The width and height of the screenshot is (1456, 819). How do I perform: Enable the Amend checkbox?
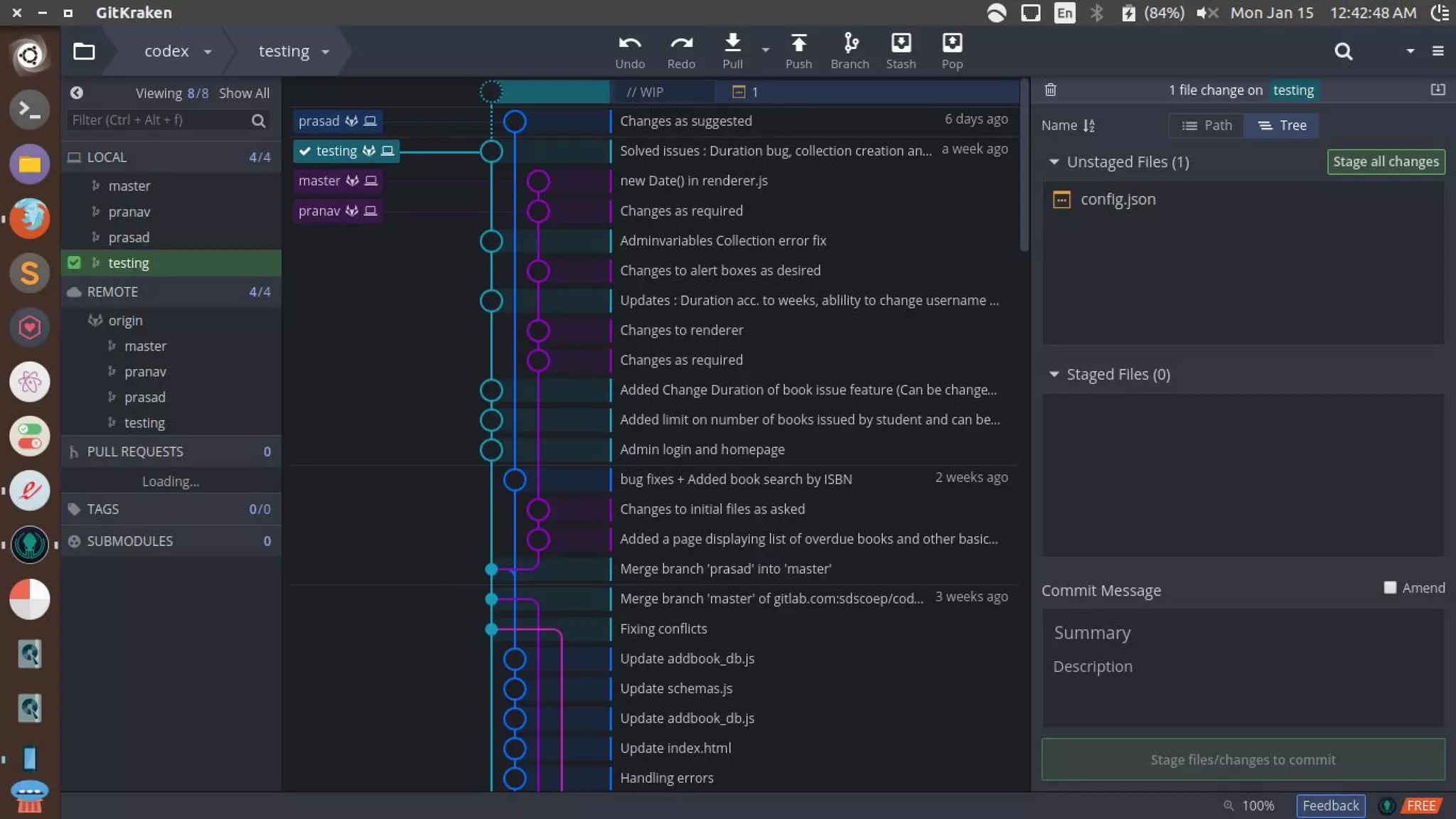pos(1390,587)
